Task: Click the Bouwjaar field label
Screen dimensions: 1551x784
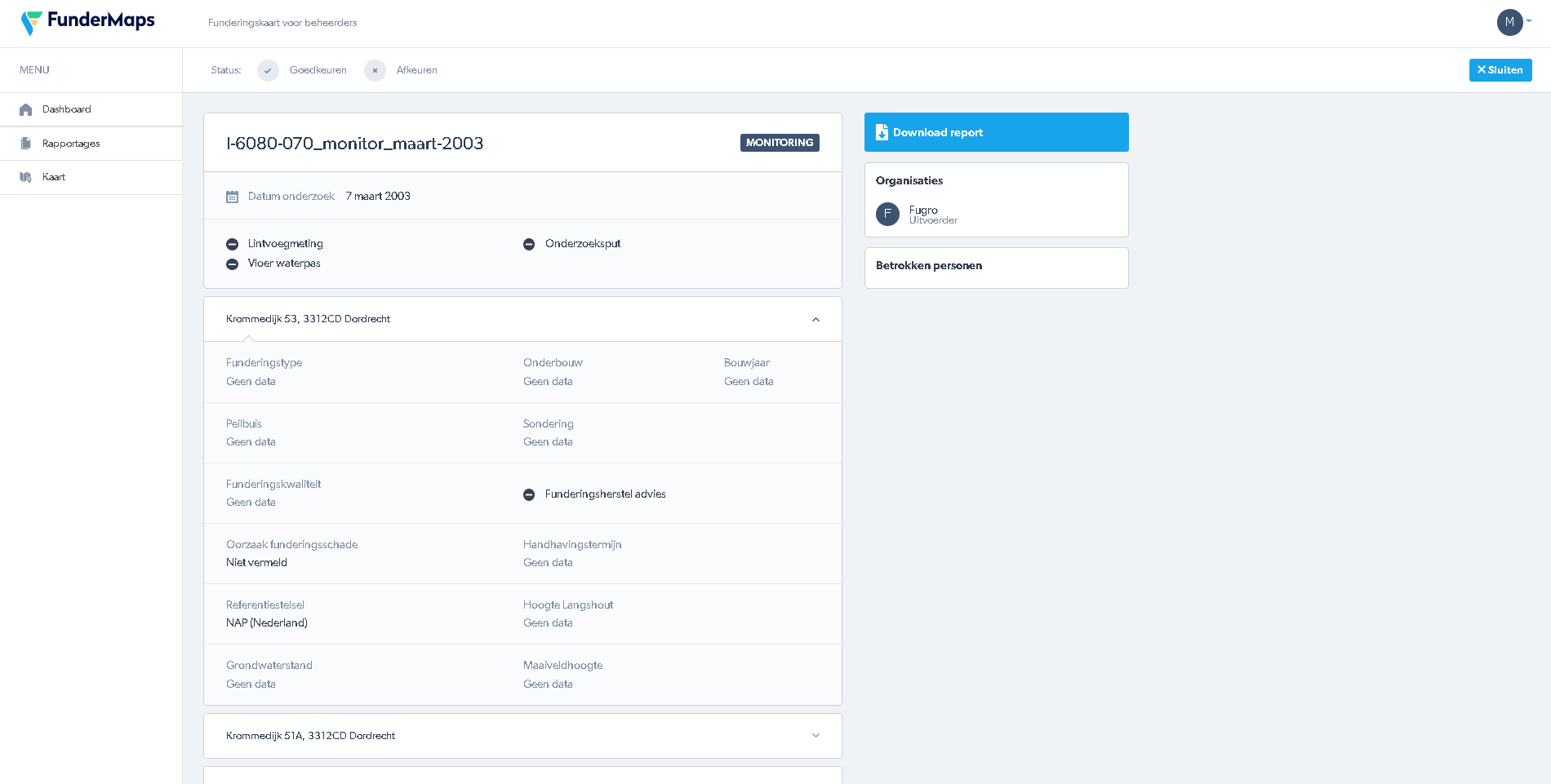Action: [x=747, y=362]
